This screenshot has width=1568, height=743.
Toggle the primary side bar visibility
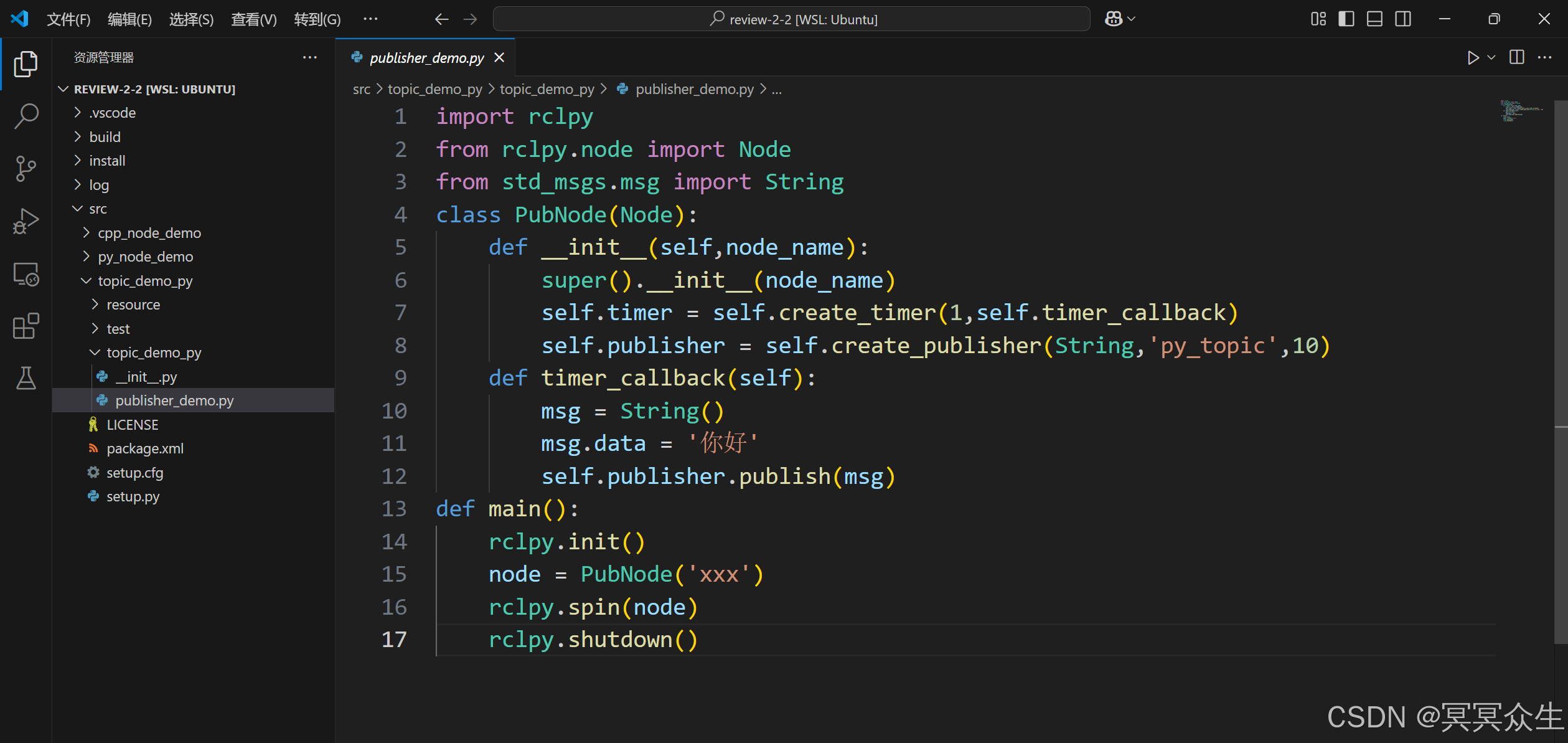tap(1346, 19)
